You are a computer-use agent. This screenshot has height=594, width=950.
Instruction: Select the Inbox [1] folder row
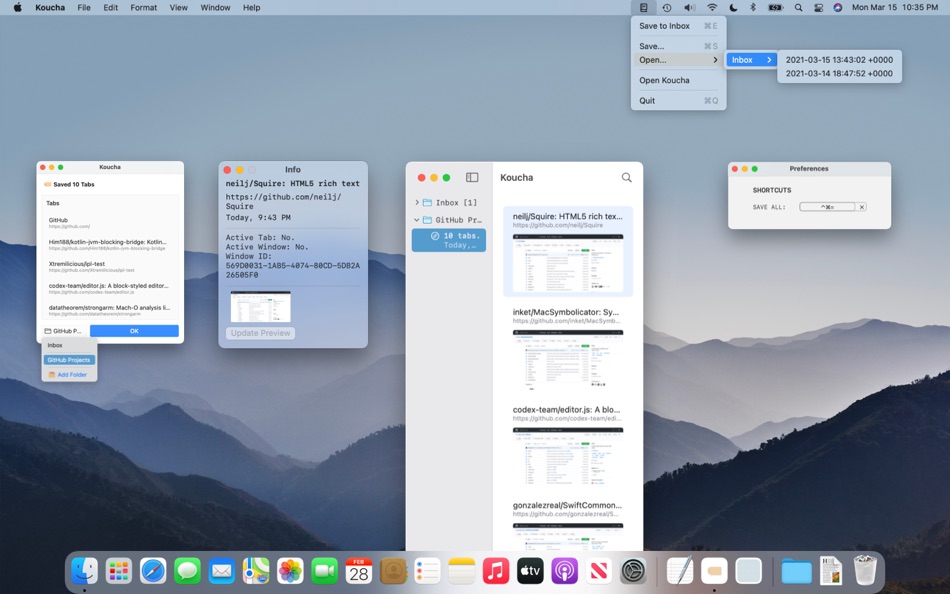[449, 202]
